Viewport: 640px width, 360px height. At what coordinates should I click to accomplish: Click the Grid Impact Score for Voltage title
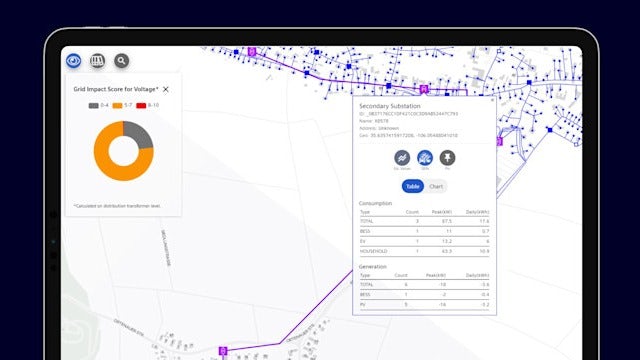(116, 89)
